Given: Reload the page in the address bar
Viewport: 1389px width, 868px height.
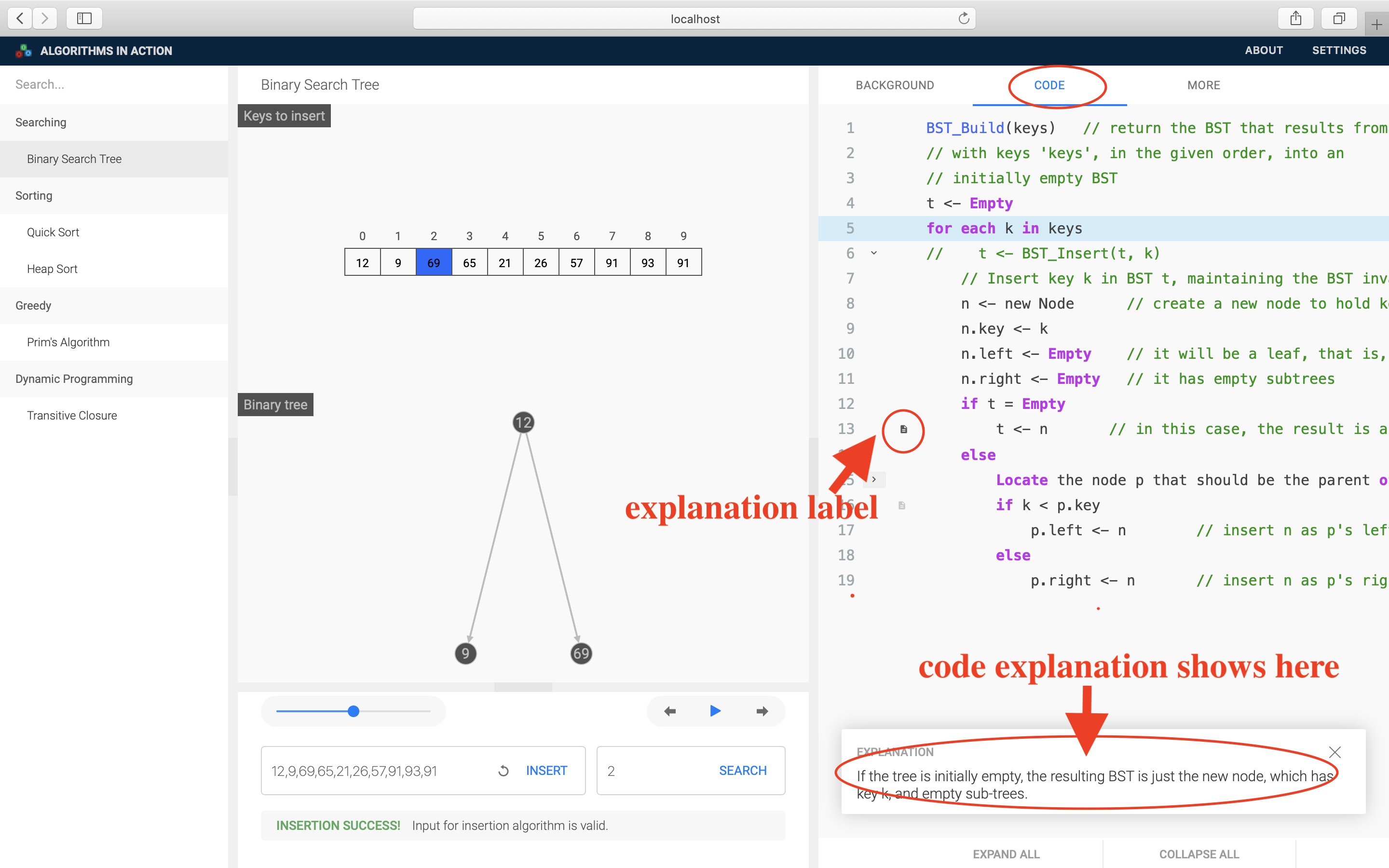Looking at the screenshot, I should (x=964, y=18).
